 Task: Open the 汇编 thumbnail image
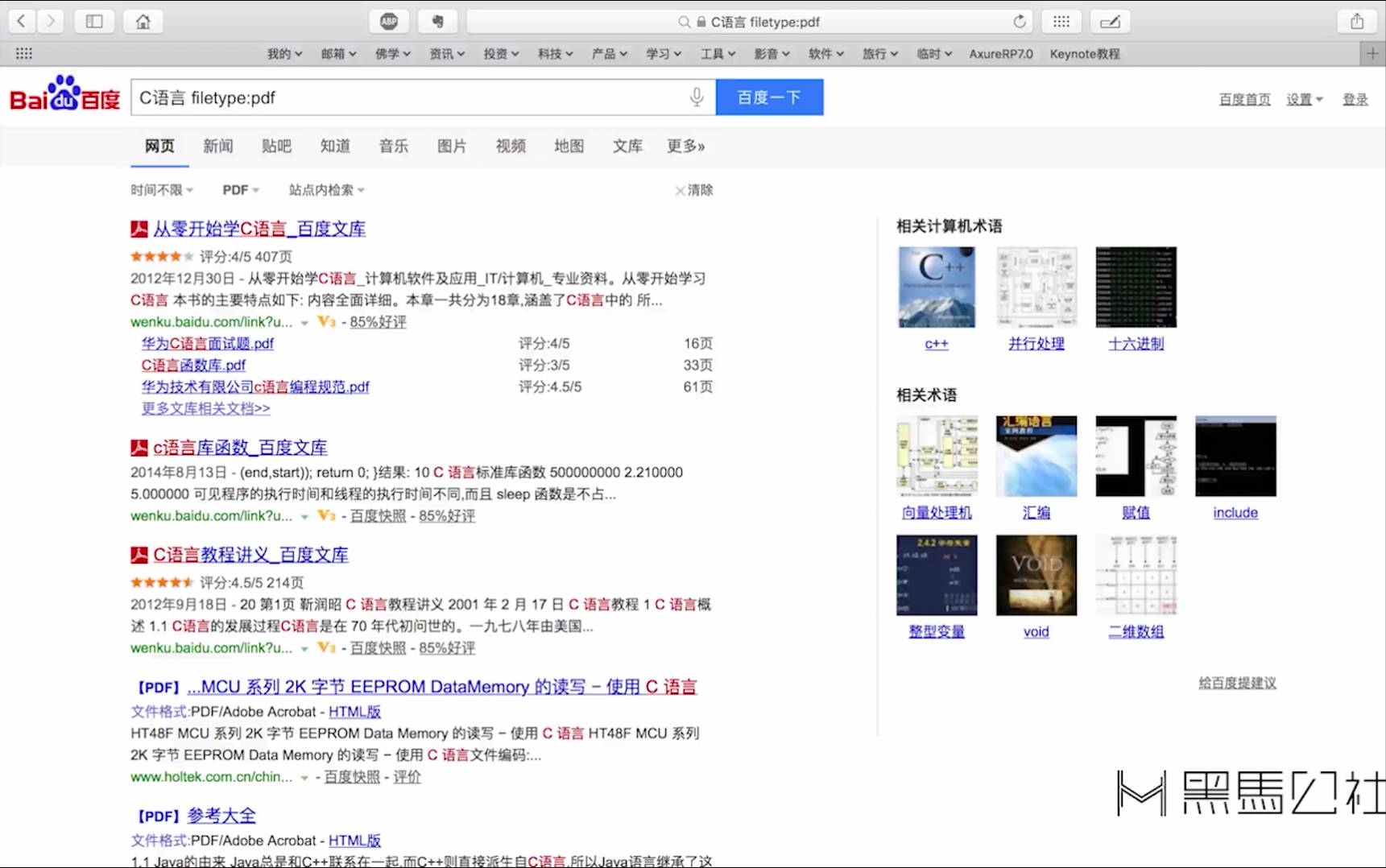(1036, 456)
